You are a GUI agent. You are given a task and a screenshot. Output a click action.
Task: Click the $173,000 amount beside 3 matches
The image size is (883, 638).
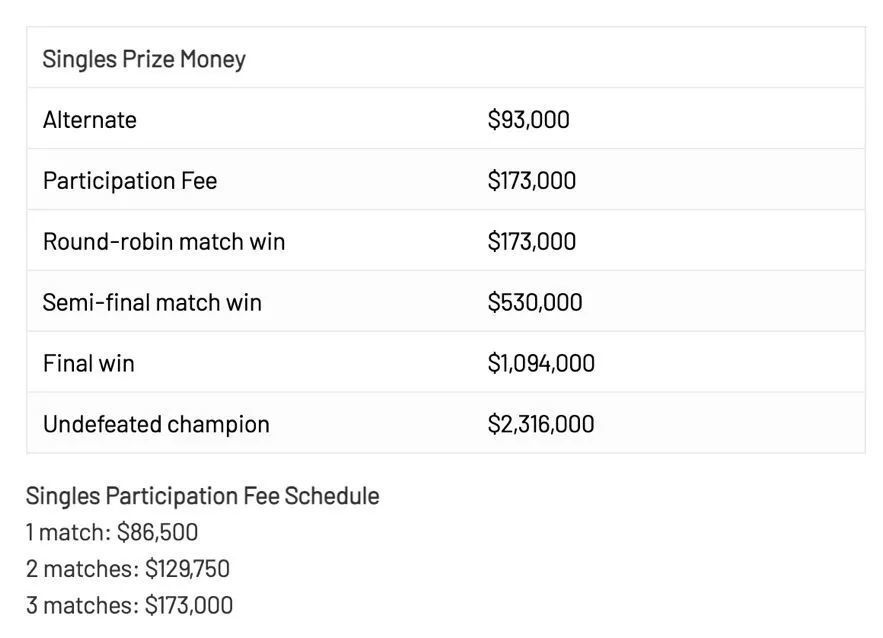tap(189, 605)
